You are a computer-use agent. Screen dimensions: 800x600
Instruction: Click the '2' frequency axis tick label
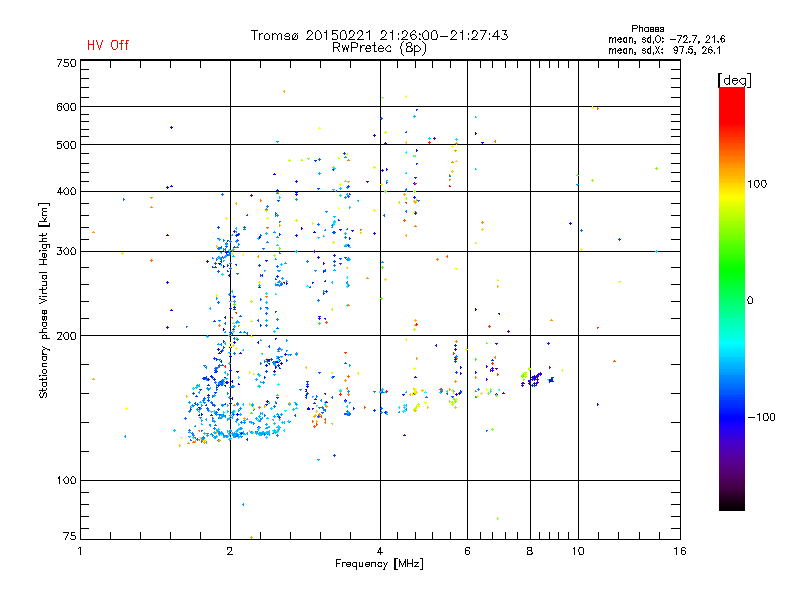coord(230,551)
